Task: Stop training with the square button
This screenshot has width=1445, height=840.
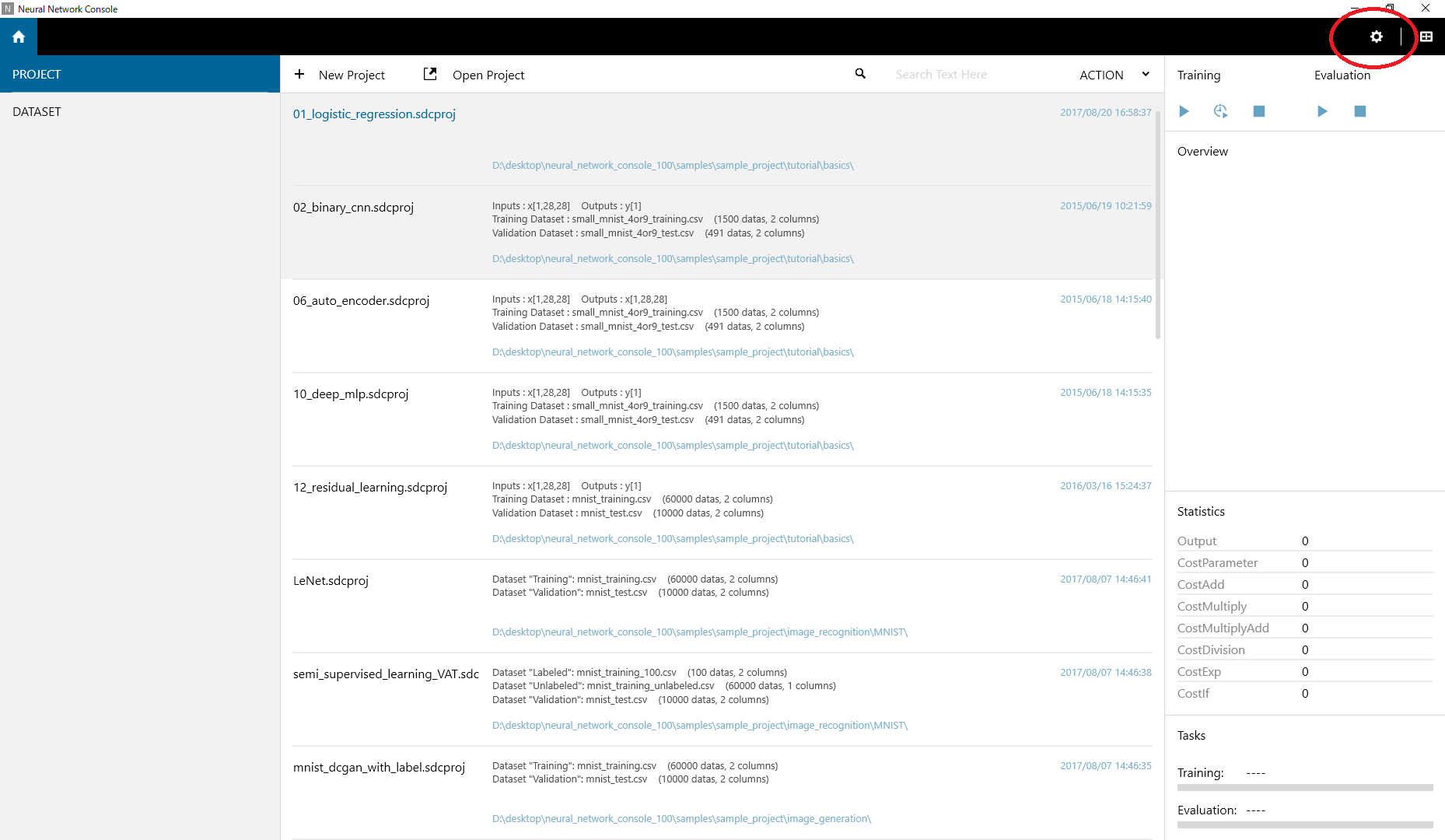Action: point(1259,111)
